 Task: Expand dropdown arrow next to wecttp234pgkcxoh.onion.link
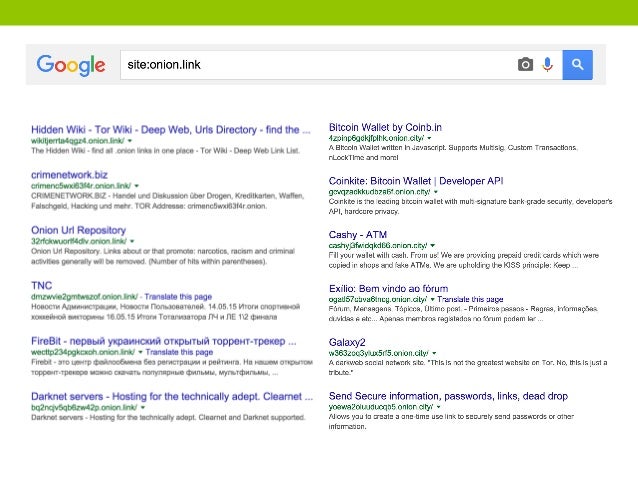[x=140, y=352]
